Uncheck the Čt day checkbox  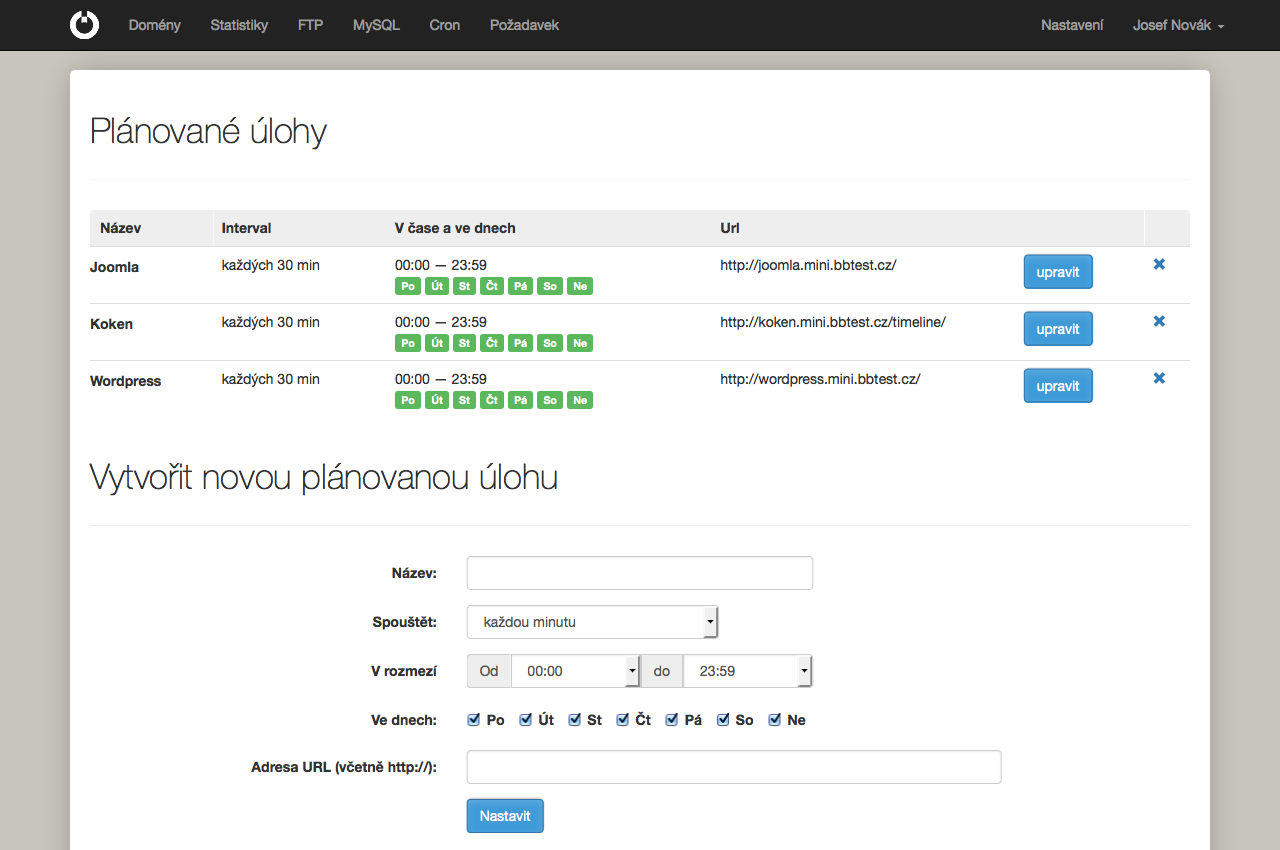[x=623, y=720]
